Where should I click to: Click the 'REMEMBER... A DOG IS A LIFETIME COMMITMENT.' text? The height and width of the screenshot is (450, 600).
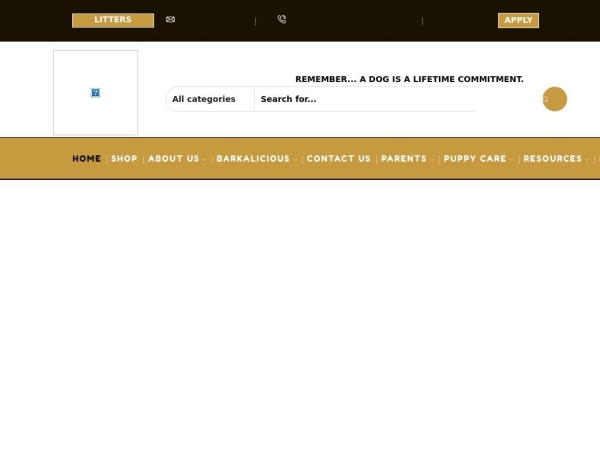pyautogui.click(x=409, y=79)
